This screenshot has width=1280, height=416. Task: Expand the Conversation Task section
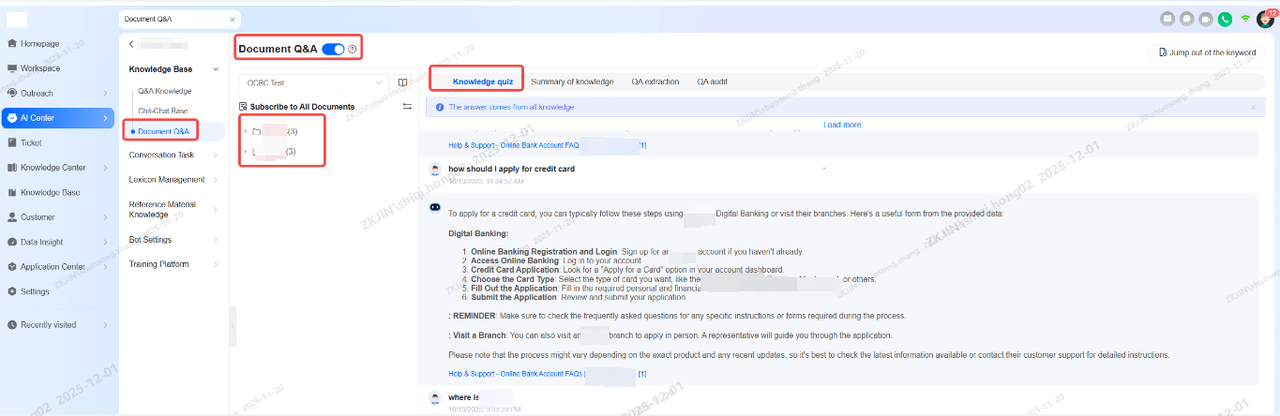coord(172,155)
